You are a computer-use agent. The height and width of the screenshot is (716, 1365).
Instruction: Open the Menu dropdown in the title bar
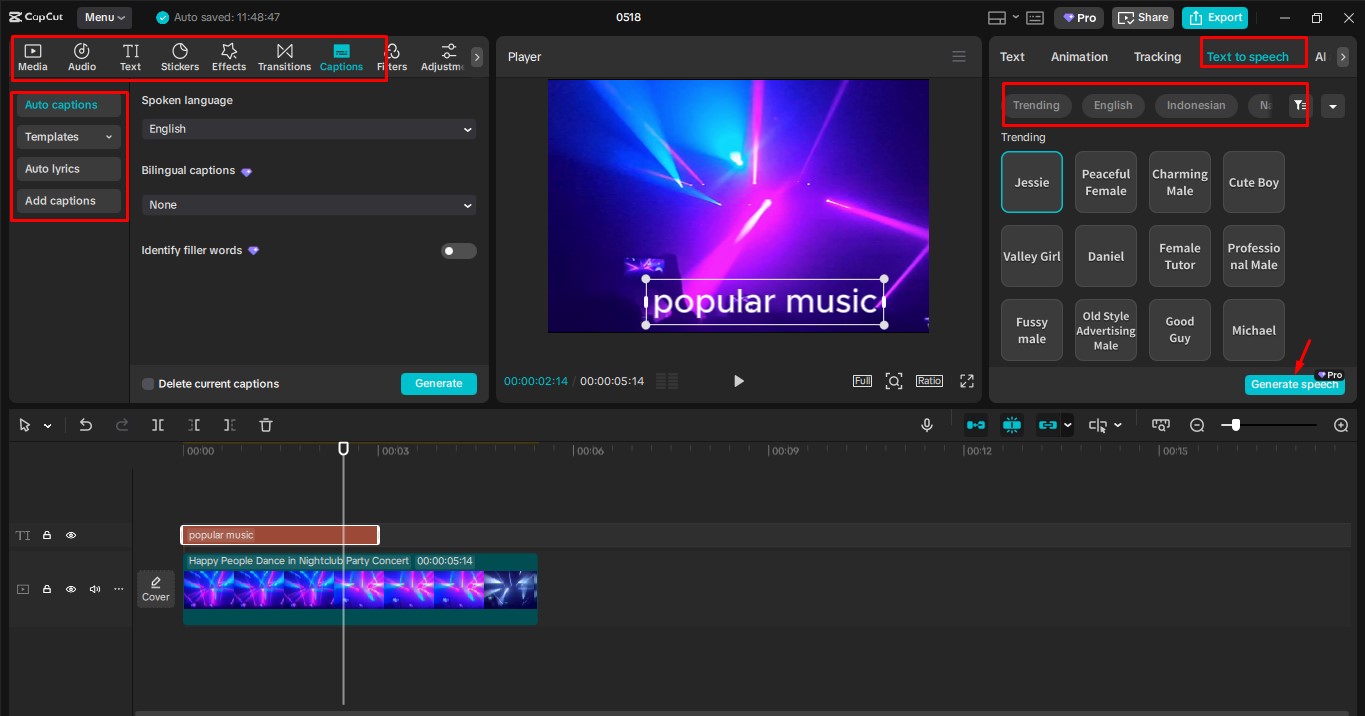coord(106,17)
